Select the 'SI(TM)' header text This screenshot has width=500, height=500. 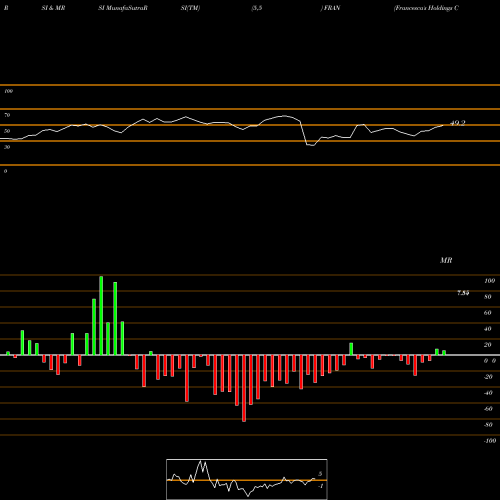tap(190, 8)
